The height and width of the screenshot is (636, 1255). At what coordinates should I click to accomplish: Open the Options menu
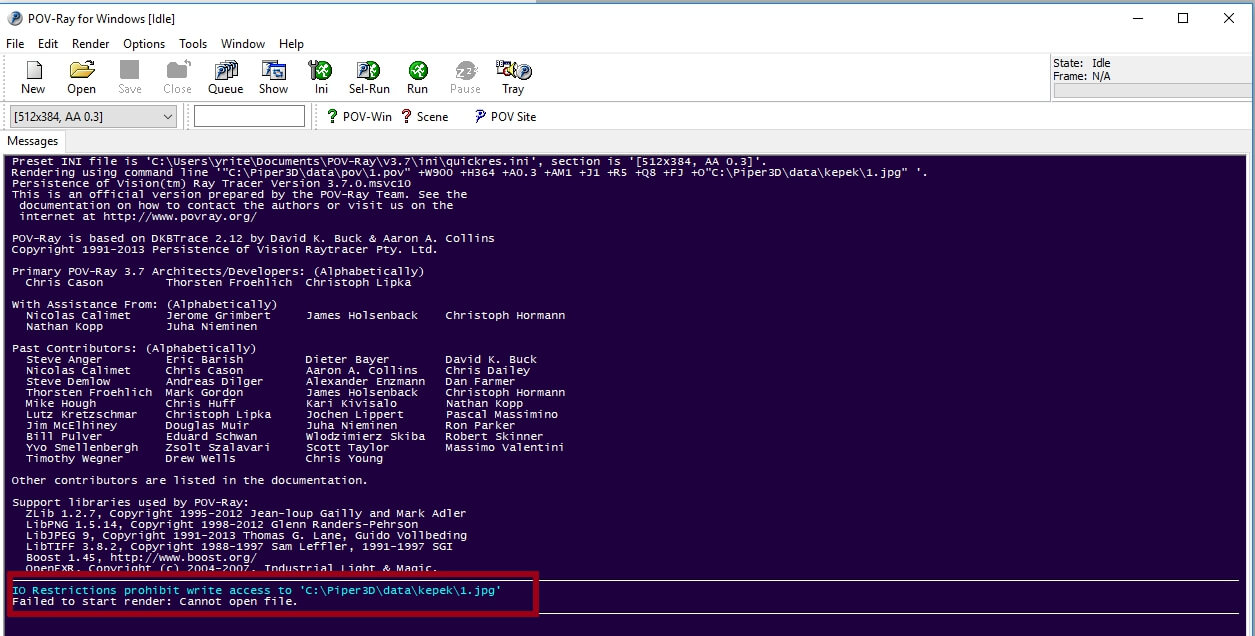tap(144, 44)
